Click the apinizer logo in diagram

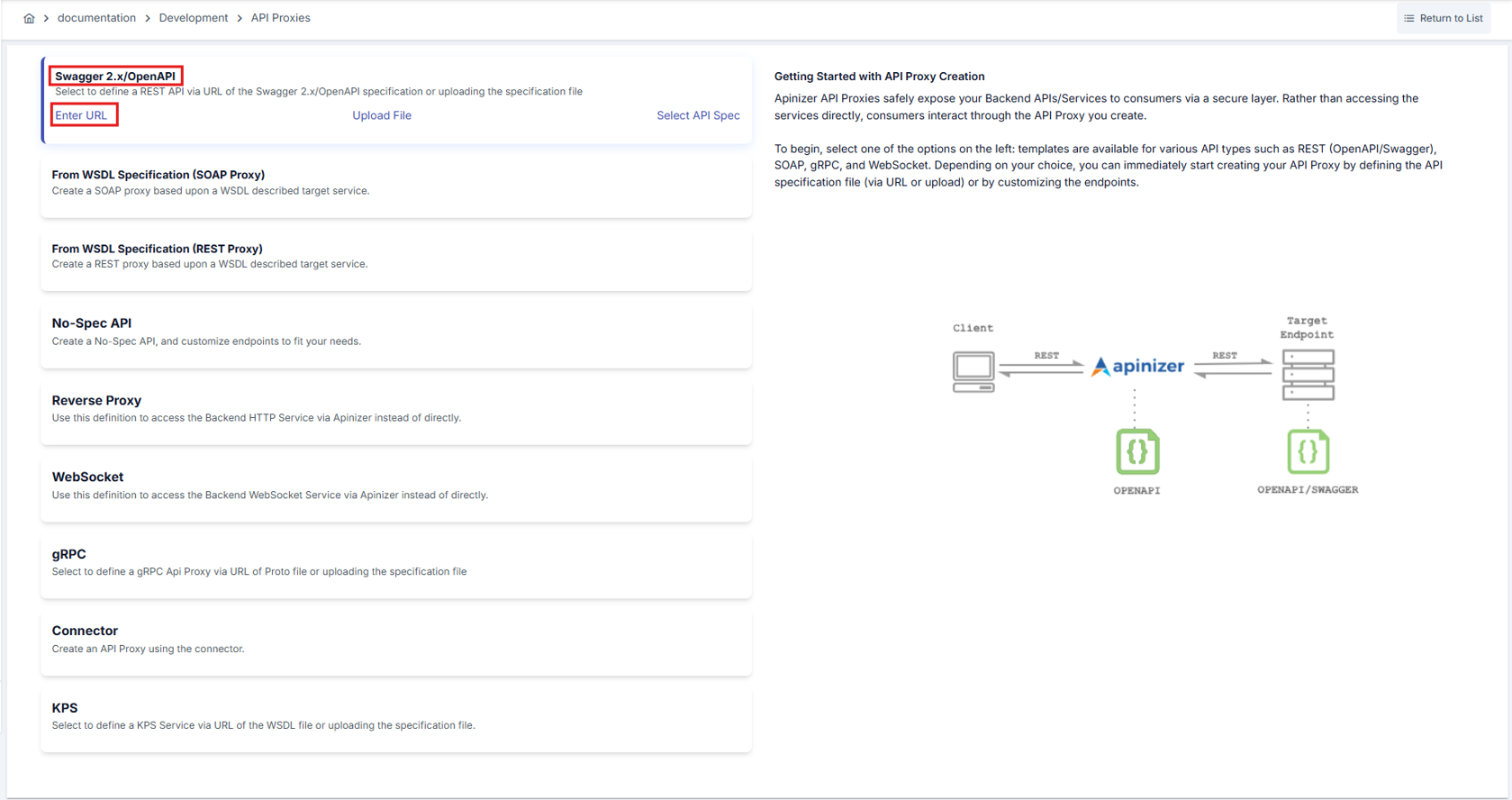tap(1138, 366)
